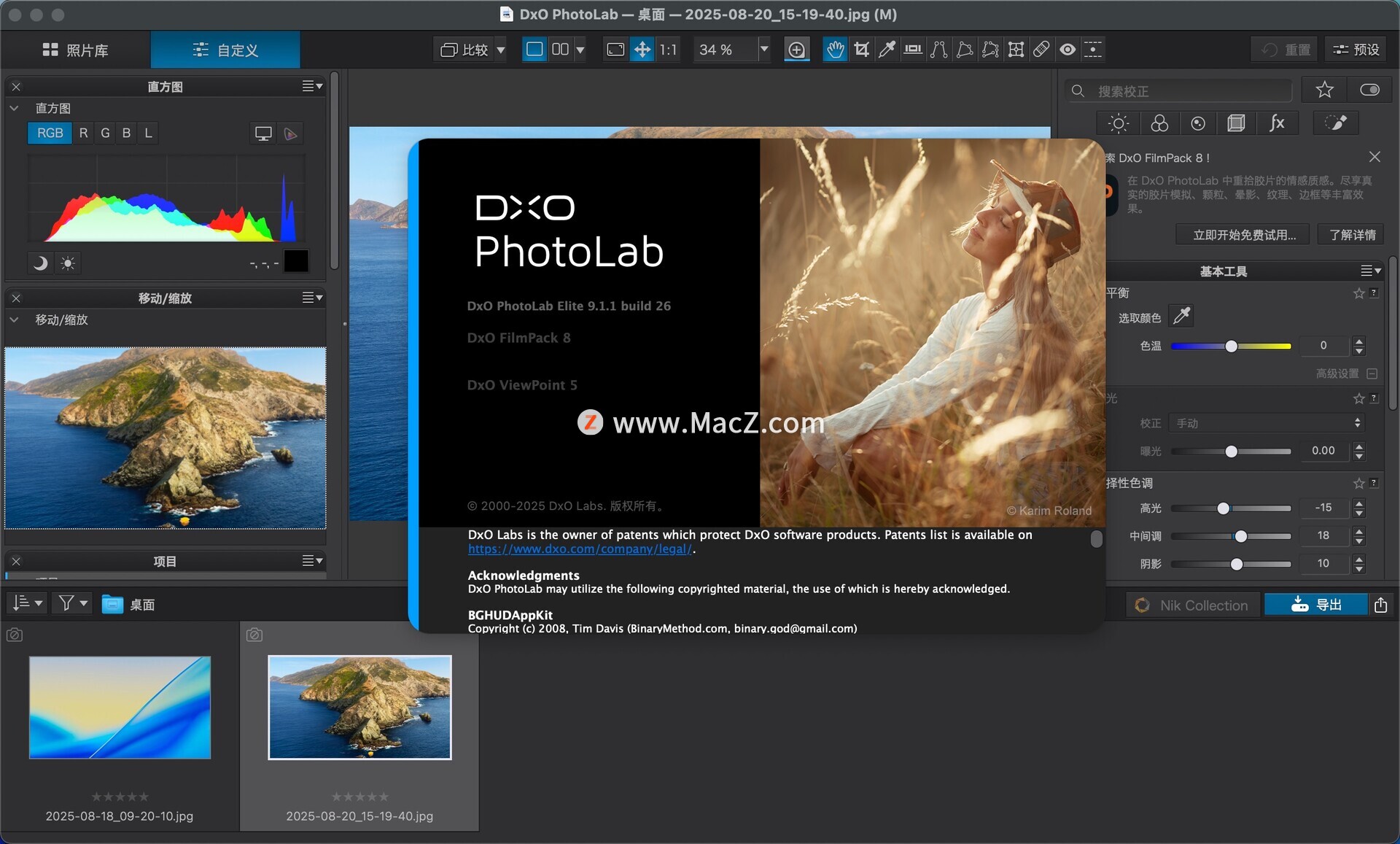
Task: Switch to the 自定义 tab
Action: coord(225,50)
